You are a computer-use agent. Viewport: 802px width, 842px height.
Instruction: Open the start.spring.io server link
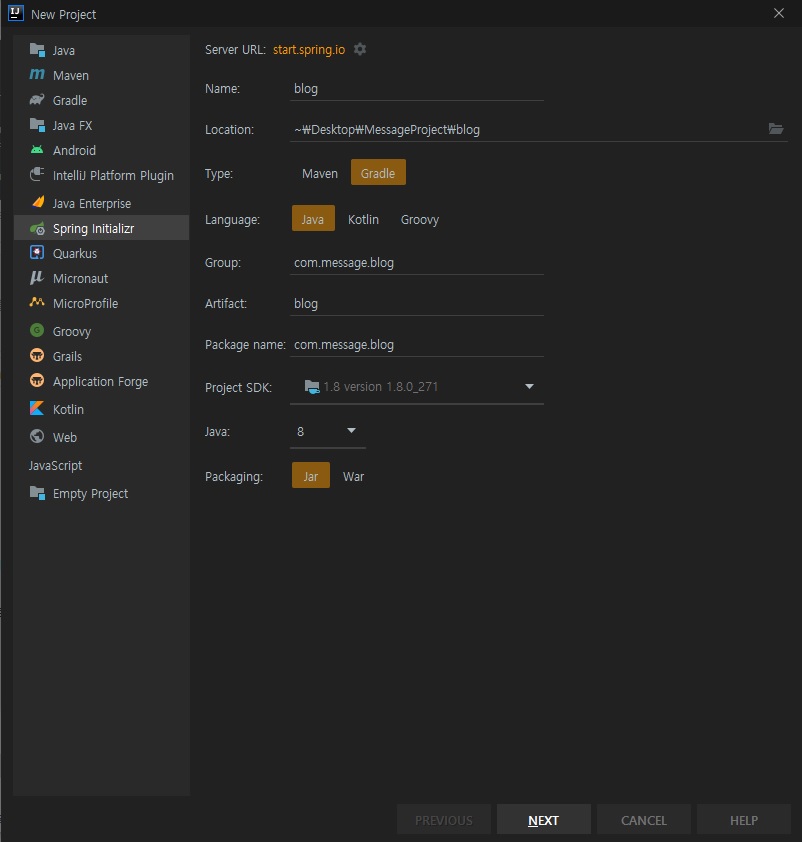[309, 49]
